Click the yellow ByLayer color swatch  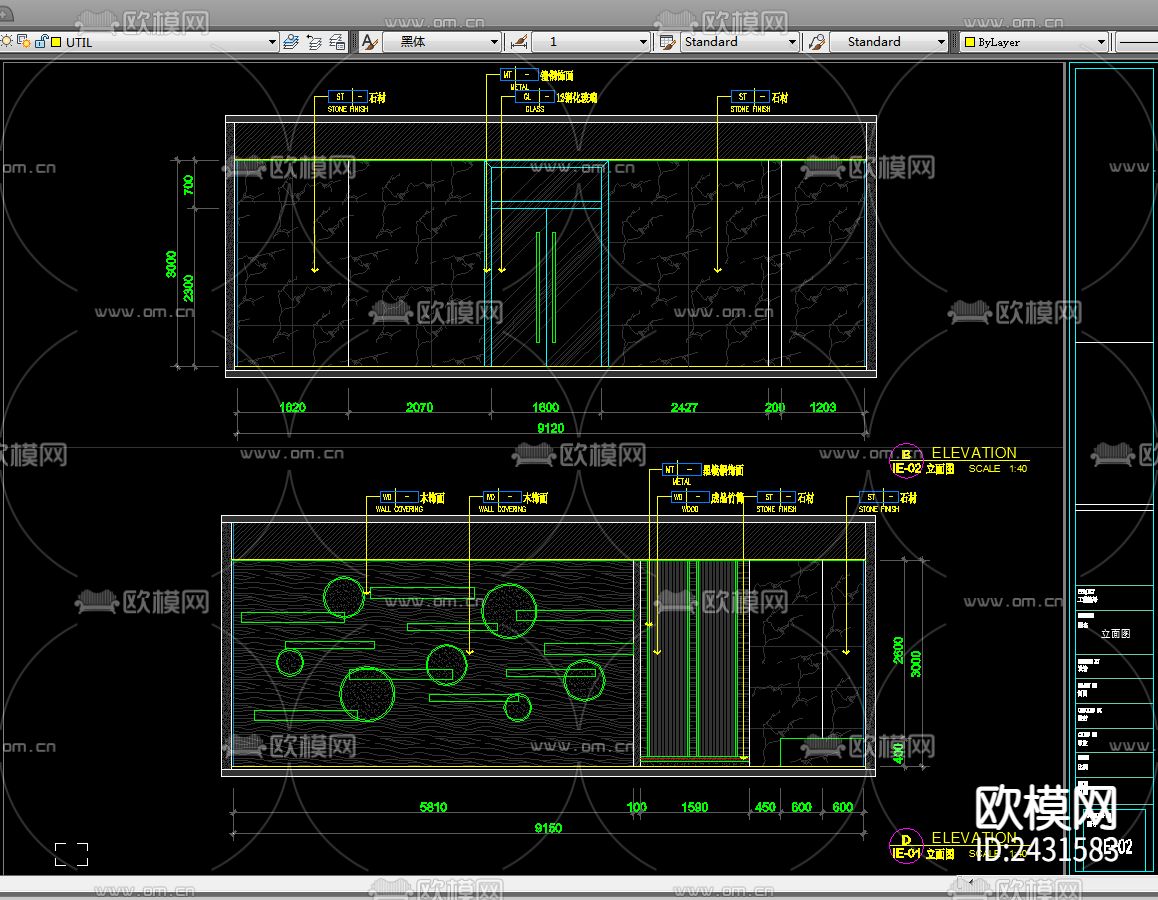970,42
